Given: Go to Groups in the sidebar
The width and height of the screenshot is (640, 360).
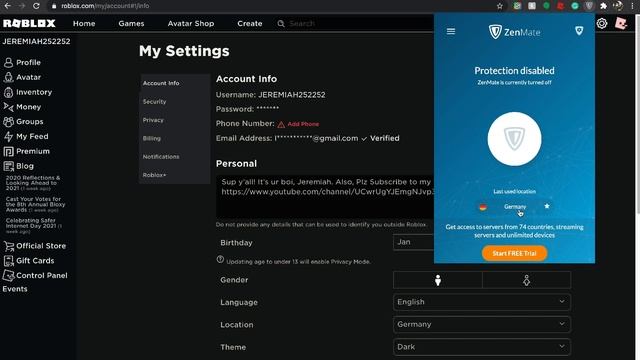Looking at the screenshot, I should (x=23, y=122).
